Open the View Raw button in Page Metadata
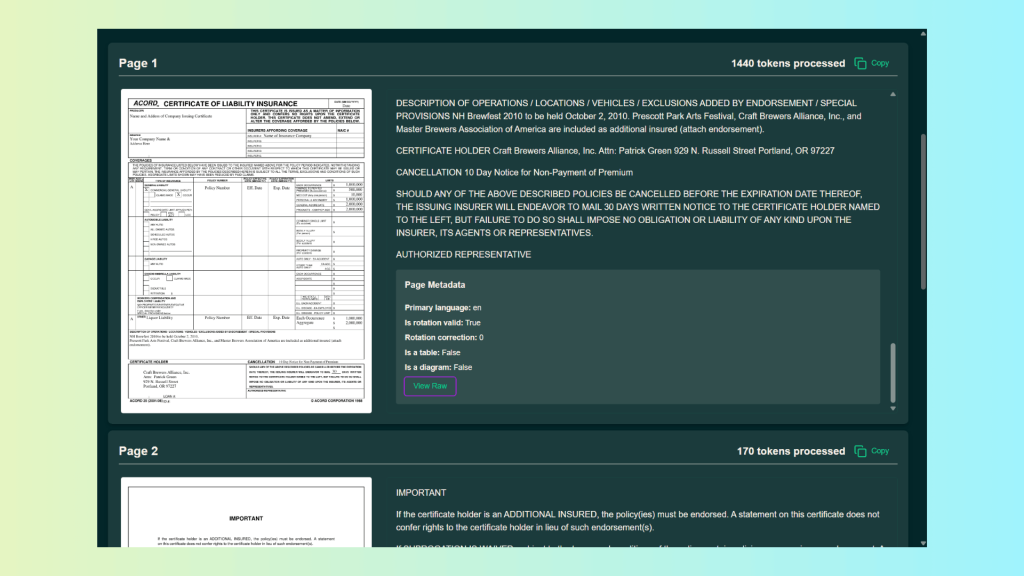Image resolution: width=1024 pixels, height=576 pixels. click(430, 386)
